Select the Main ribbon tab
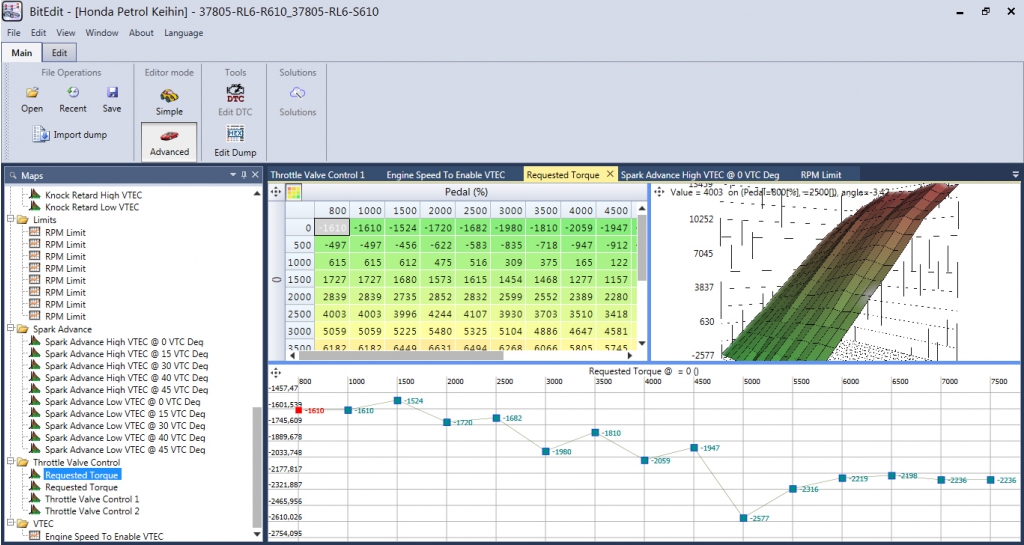 click(x=22, y=53)
